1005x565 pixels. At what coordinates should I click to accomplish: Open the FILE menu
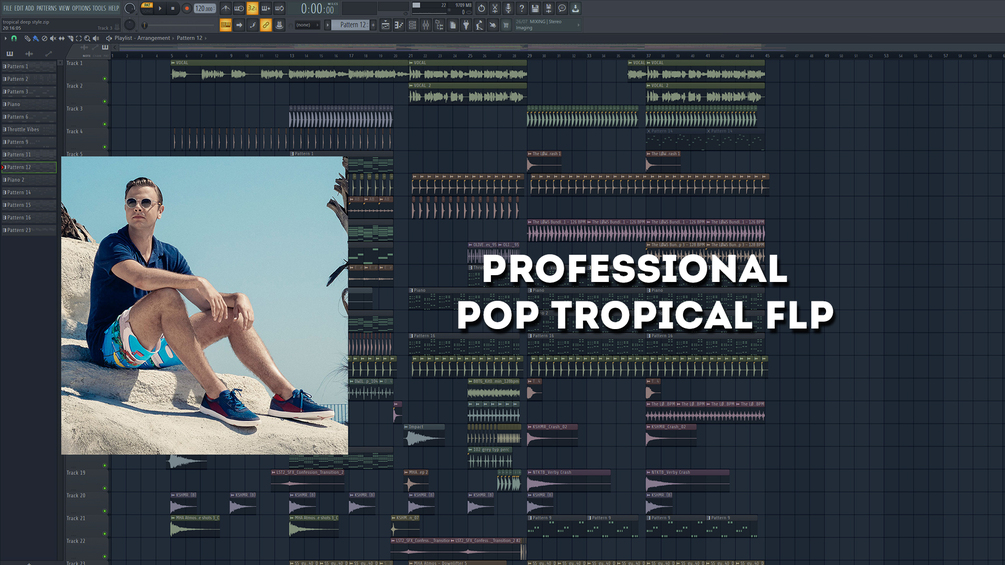coord(8,8)
